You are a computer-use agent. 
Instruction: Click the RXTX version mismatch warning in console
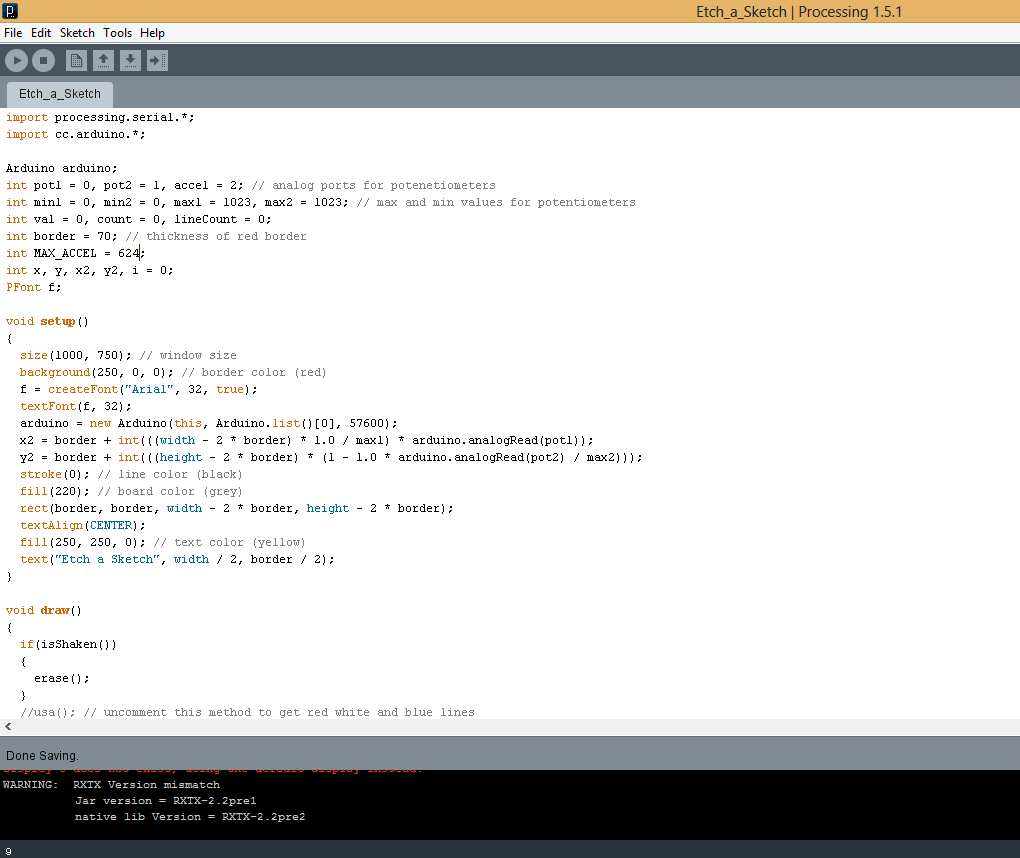click(x=111, y=784)
